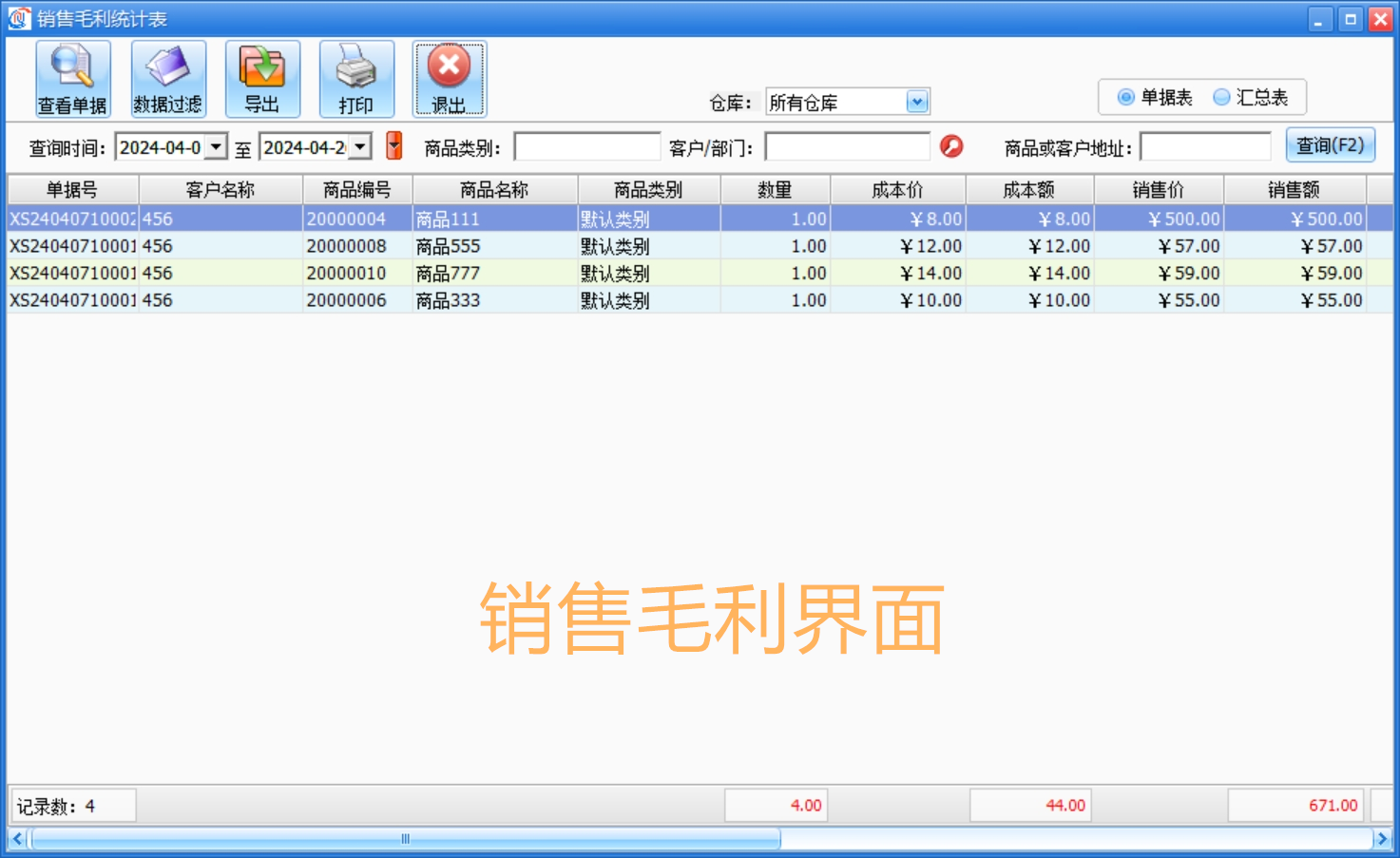Image resolution: width=1400 pixels, height=858 pixels.
Task: Open the 查看单据 view document tool
Action: tap(73, 79)
